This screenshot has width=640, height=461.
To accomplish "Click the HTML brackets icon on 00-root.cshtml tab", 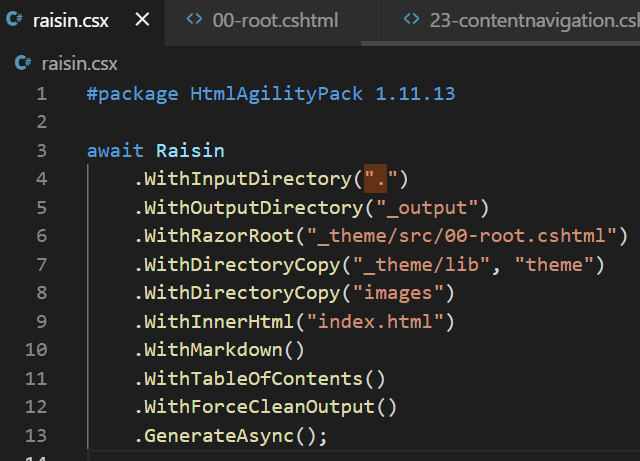I will (194, 19).
